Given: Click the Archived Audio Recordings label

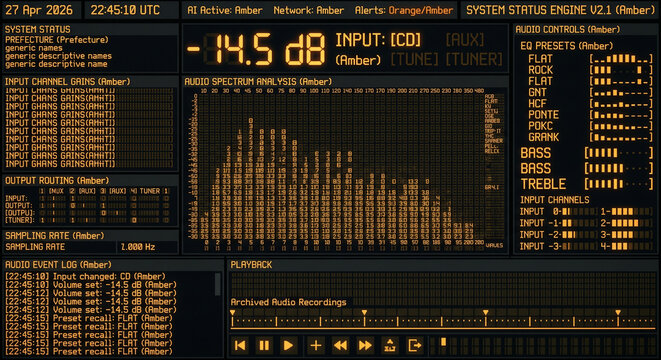Looking at the screenshot, I should 288,302.
